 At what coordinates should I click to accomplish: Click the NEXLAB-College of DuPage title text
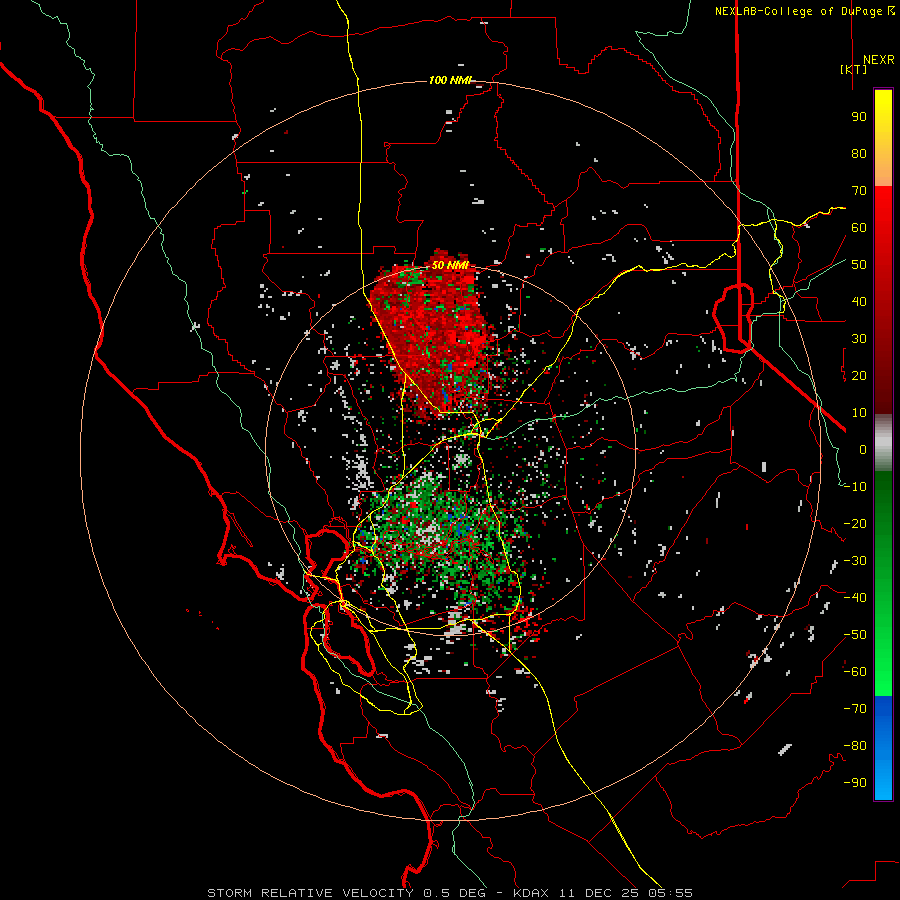pyautogui.click(x=805, y=11)
